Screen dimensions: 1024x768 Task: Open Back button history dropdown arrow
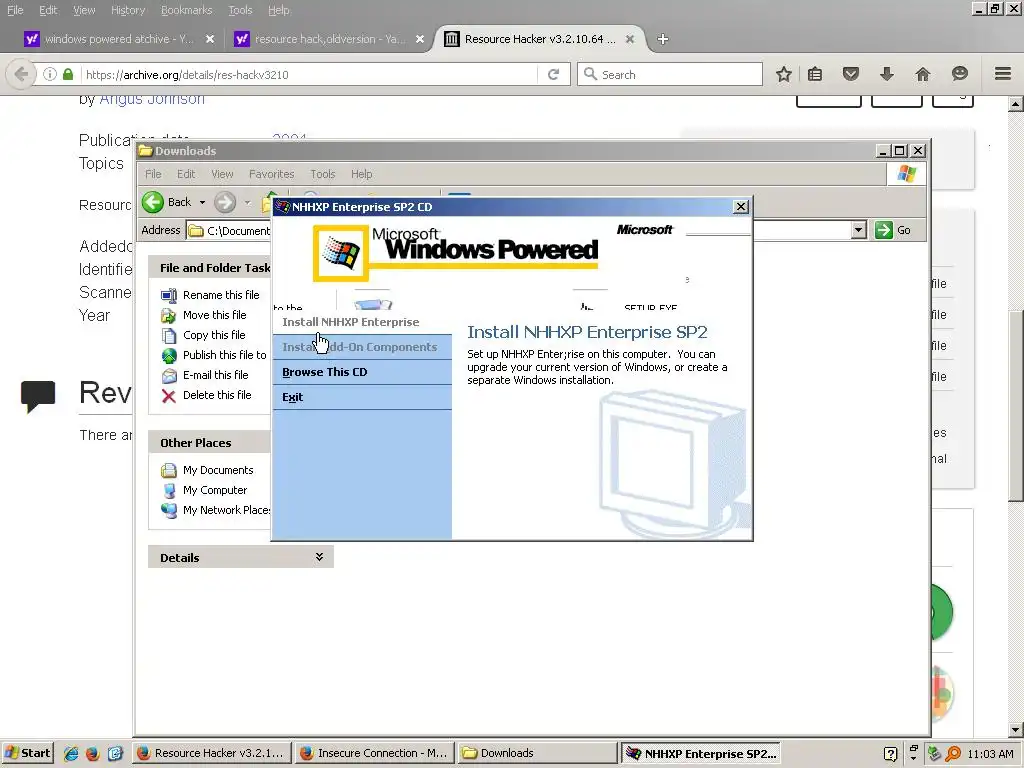tap(202, 202)
